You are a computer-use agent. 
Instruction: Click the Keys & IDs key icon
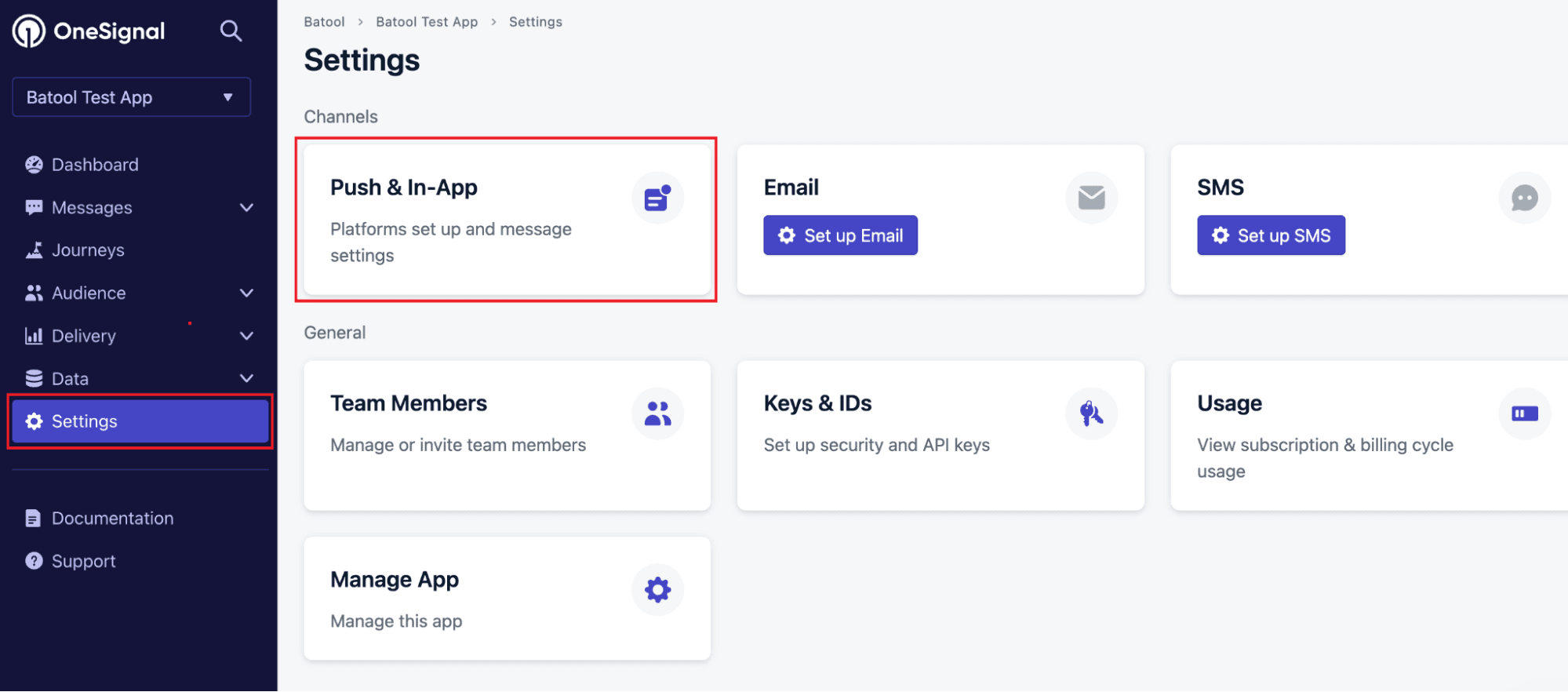coord(1090,413)
